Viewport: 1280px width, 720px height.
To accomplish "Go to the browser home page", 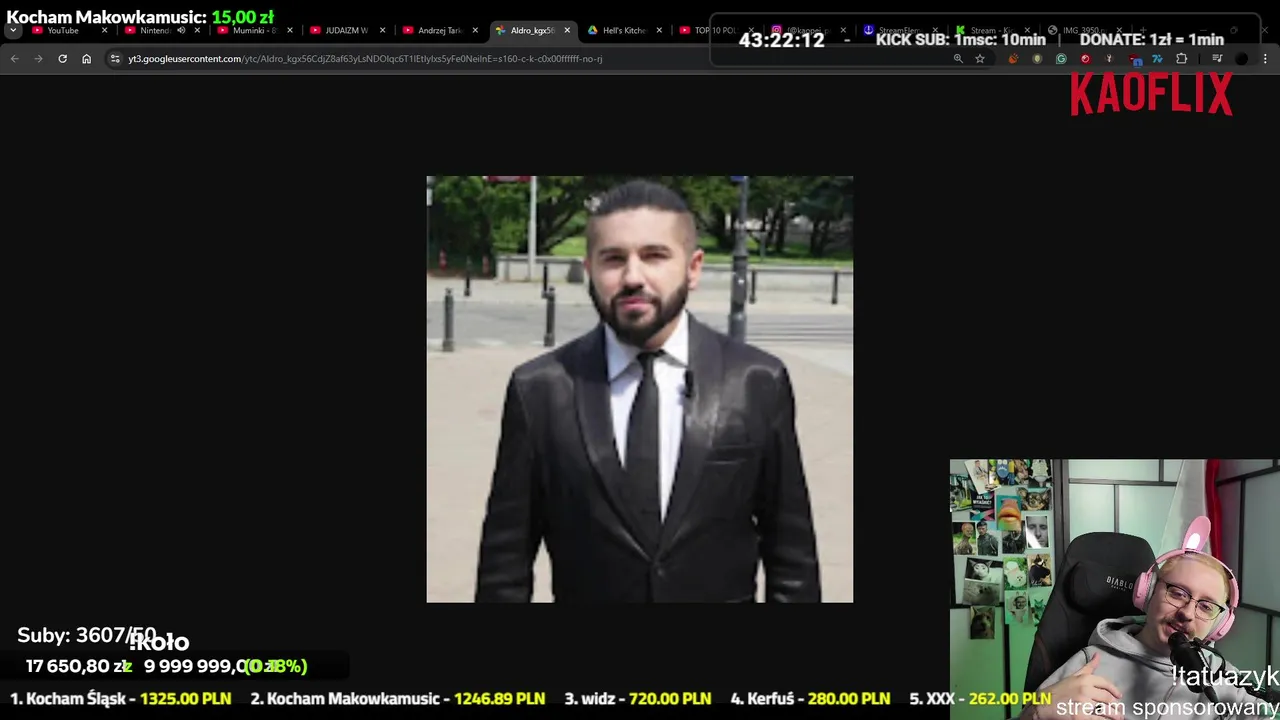I will 86,59.
